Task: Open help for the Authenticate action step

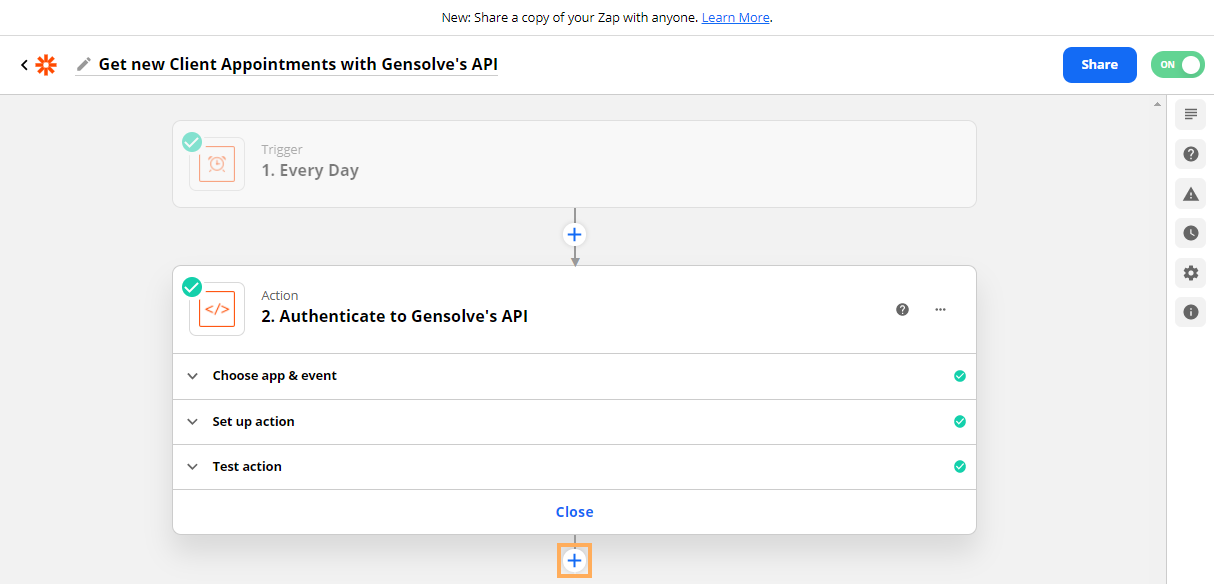Action: [903, 310]
